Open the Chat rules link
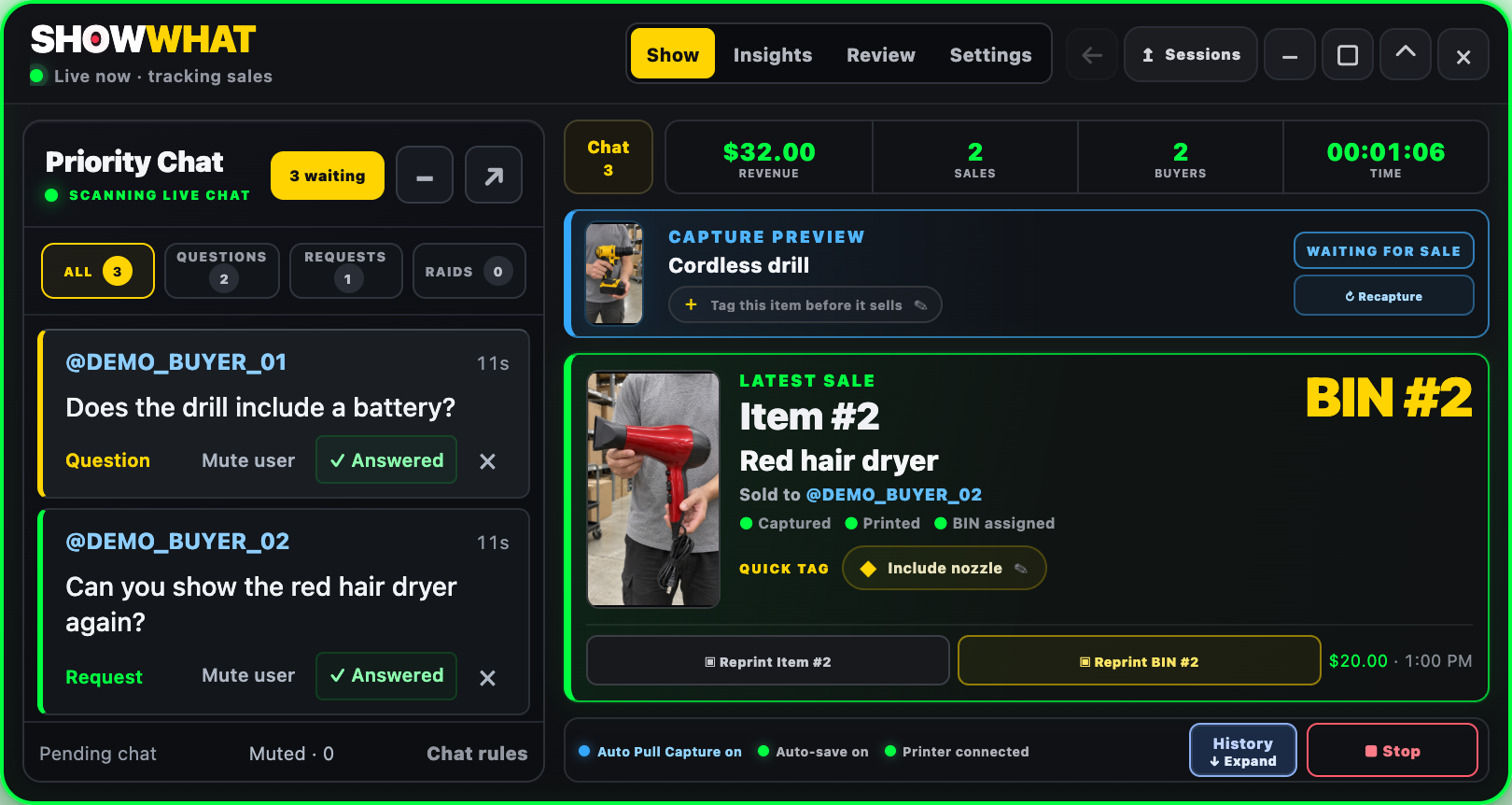 tap(477, 754)
